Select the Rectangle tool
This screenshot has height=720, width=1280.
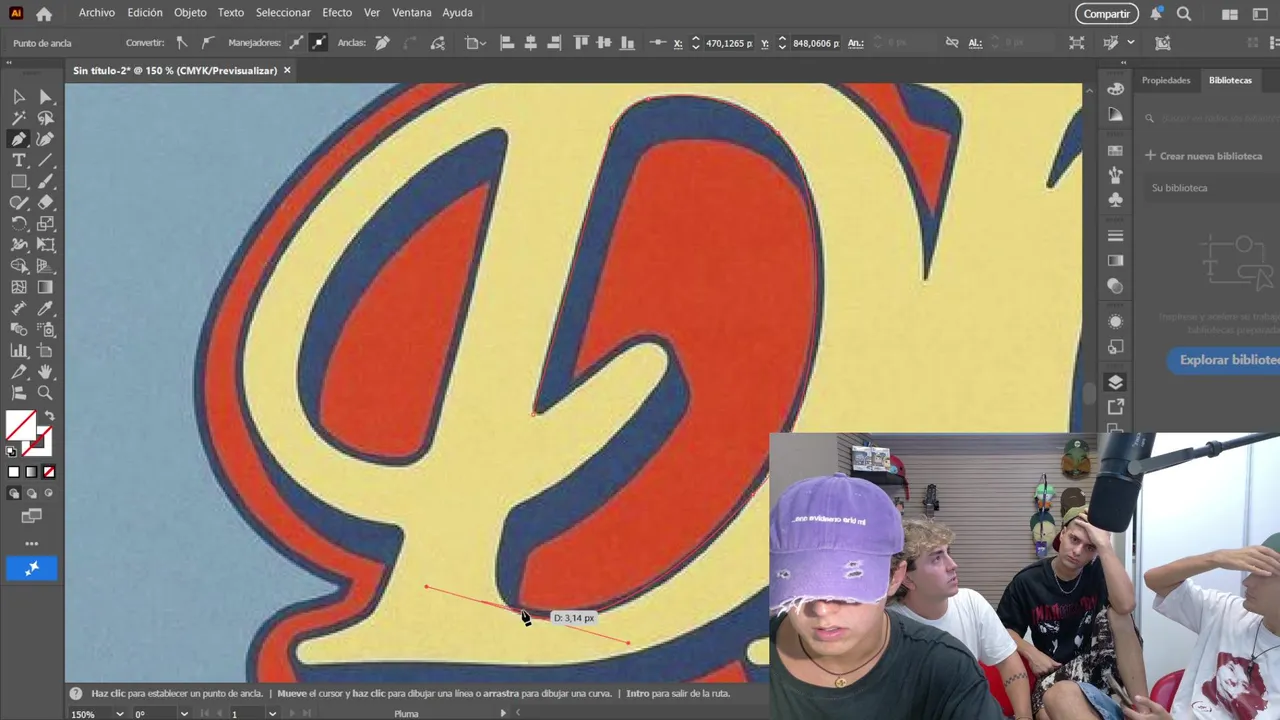point(19,182)
